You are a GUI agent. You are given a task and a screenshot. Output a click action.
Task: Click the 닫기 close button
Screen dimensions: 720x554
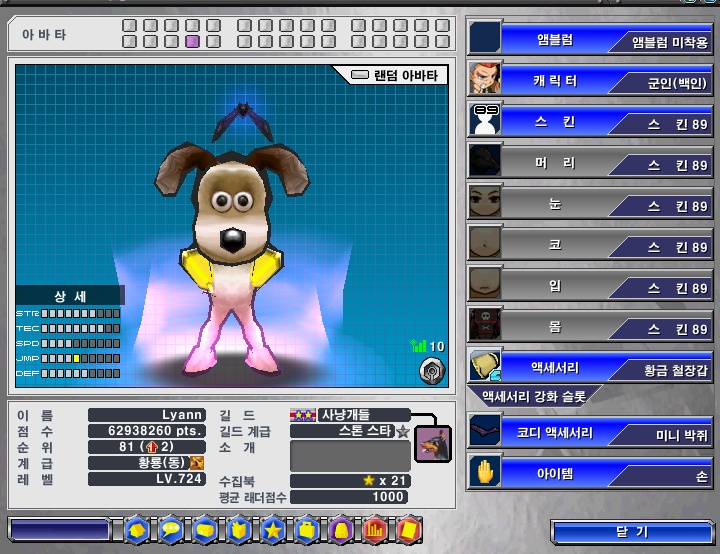pyautogui.click(x=632, y=532)
